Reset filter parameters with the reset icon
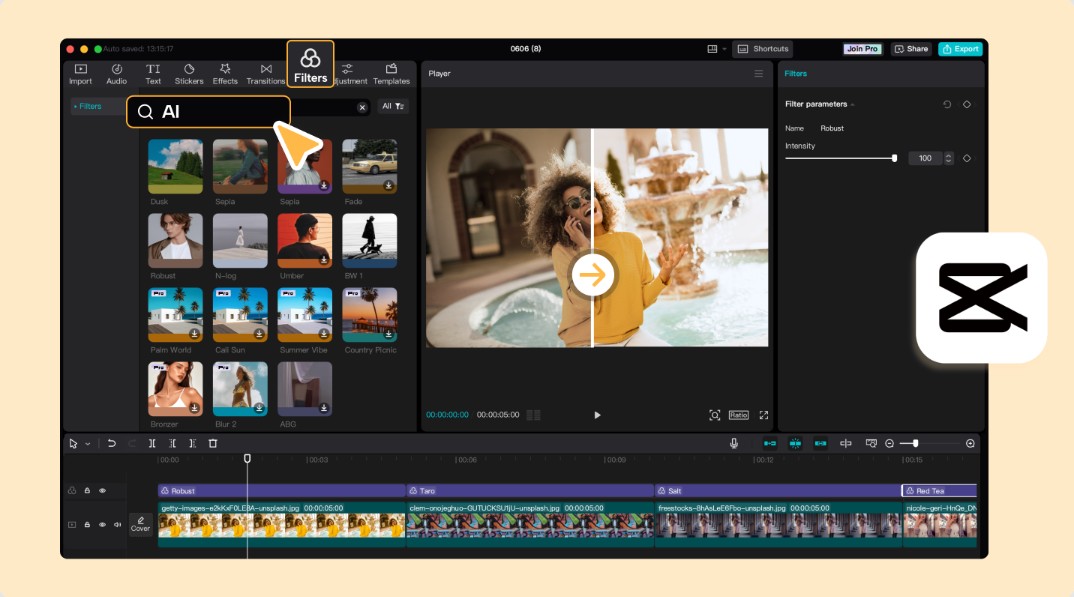 (x=947, y=104)
